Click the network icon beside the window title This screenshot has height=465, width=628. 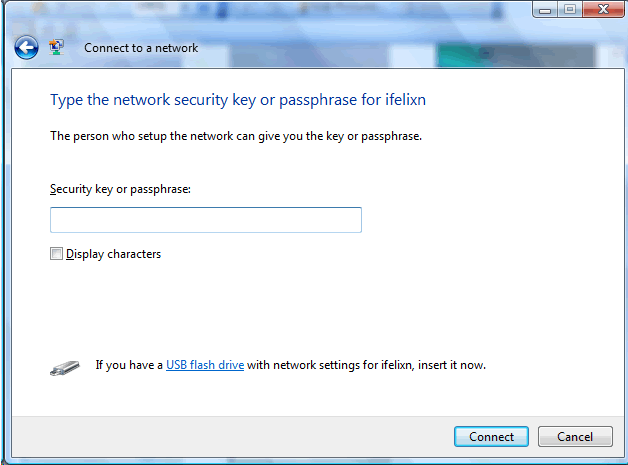[56, 47]
